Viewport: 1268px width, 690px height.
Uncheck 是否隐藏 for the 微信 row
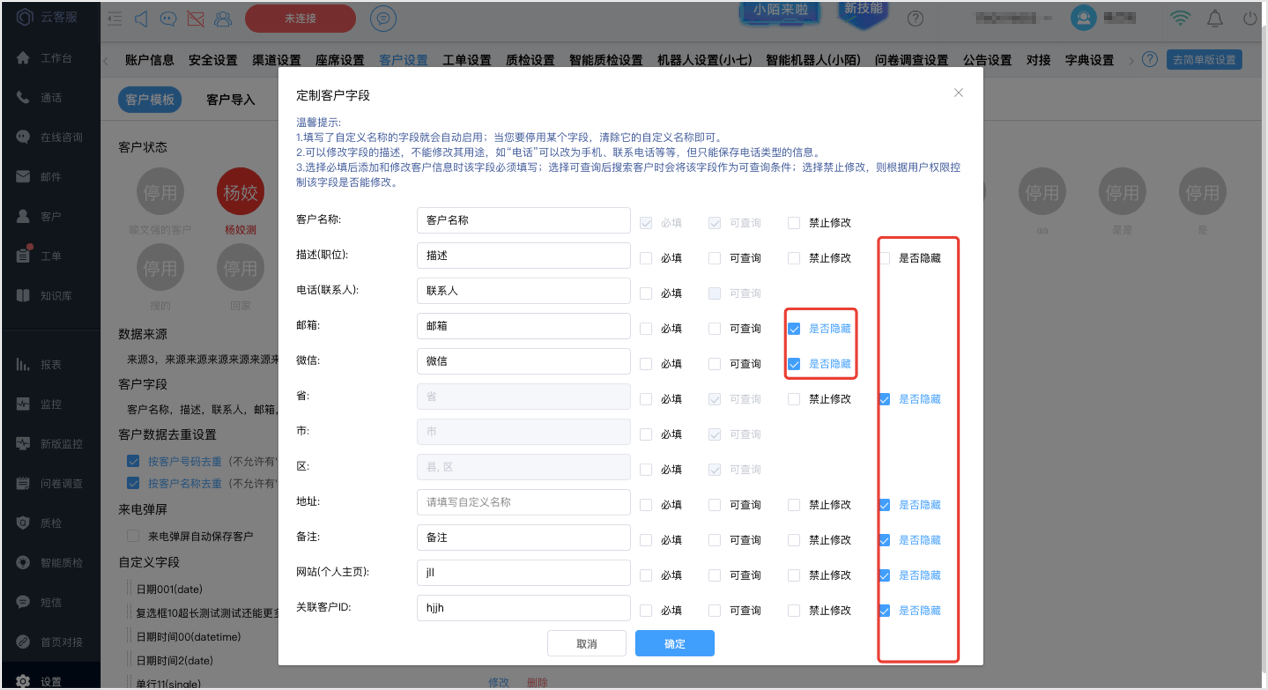point(794,364)
